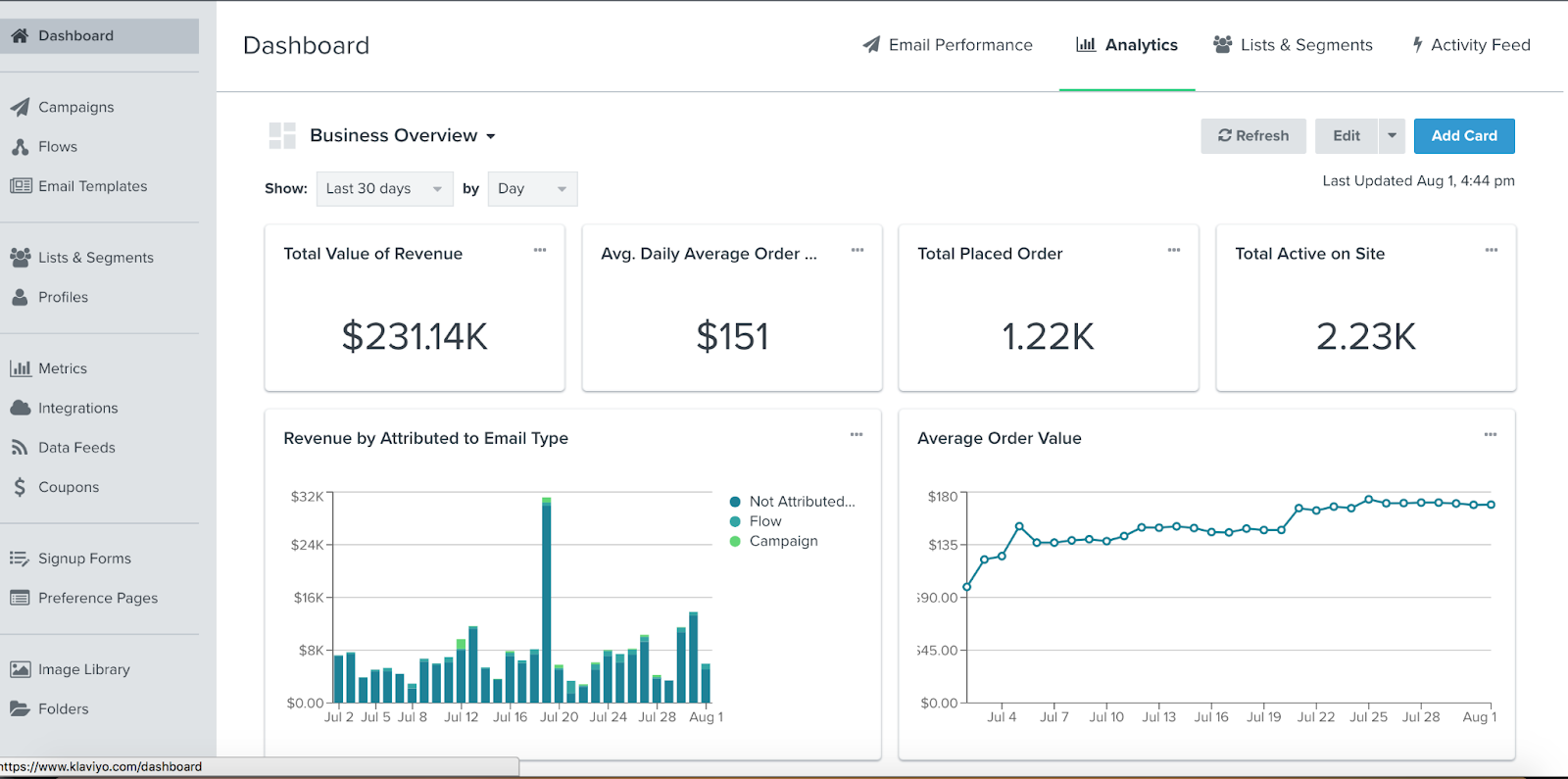The width and height of the screenshot is (1568, 779).
Task: Open the Edit button's dropdown arrow
Action: 1392,136
